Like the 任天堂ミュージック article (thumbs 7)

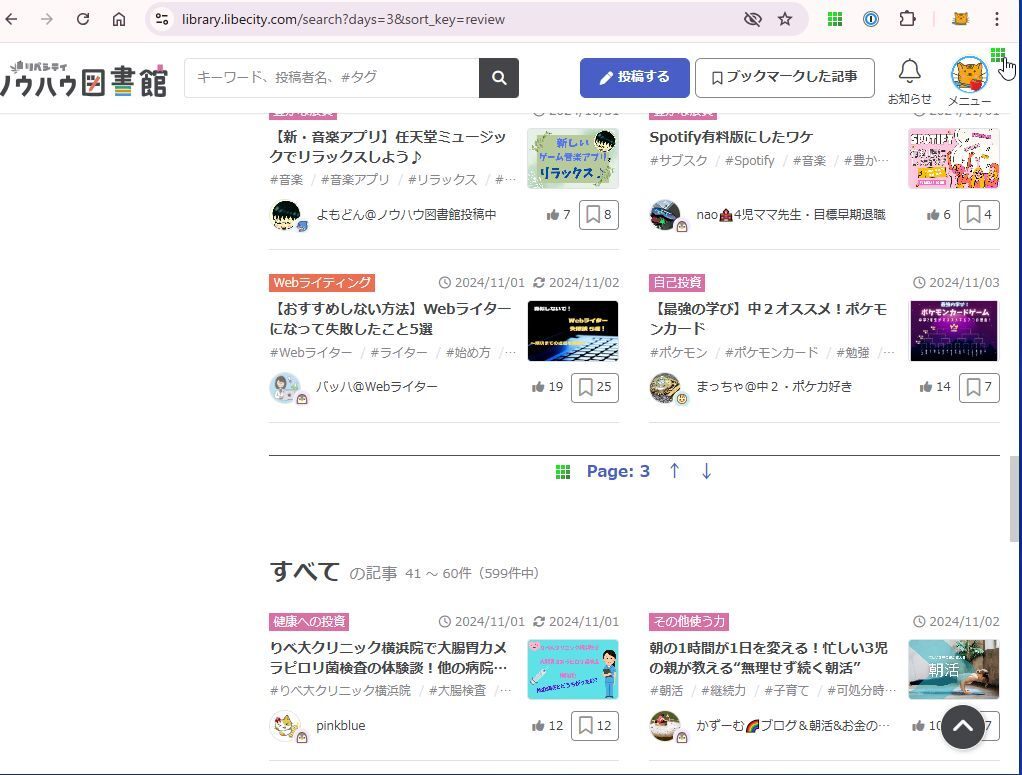(x=559, y=214)
